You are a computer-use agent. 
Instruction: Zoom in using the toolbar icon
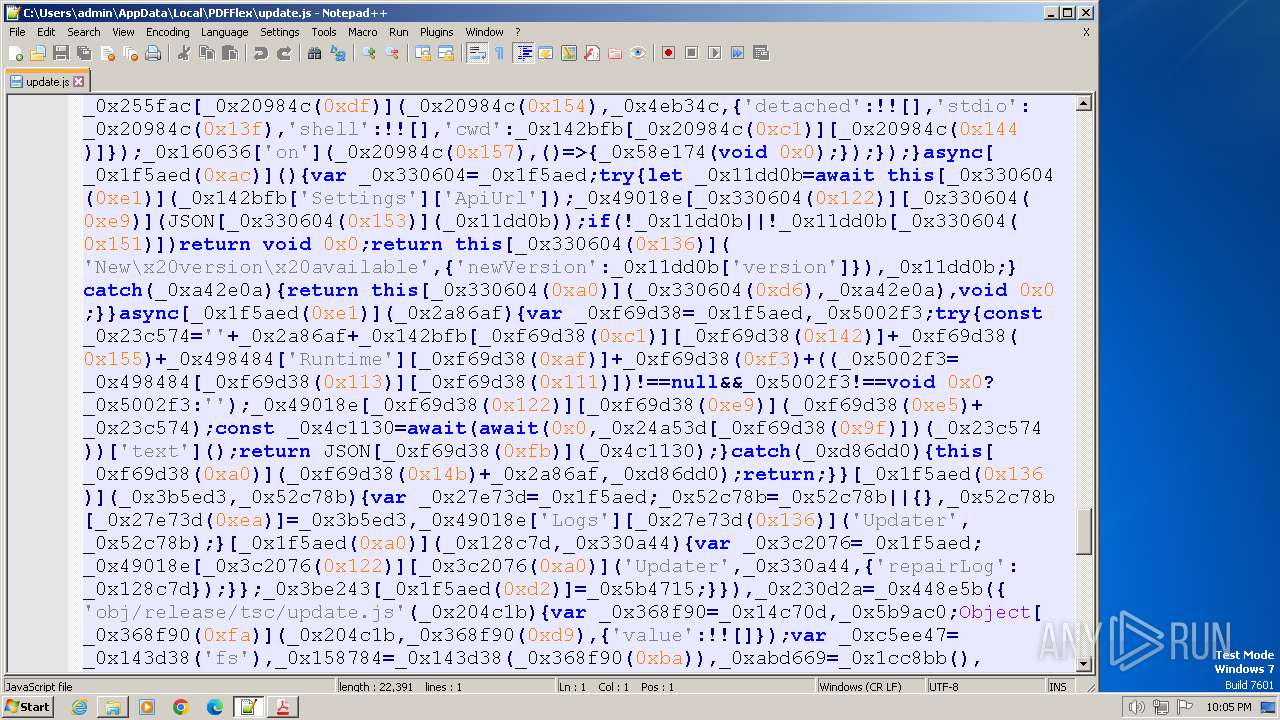click(x=369, y=53)
